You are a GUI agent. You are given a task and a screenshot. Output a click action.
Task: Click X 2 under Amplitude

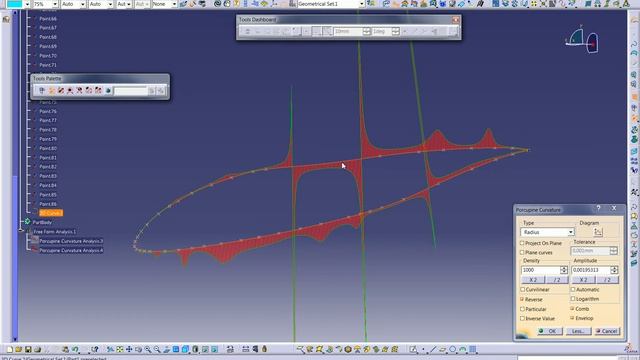pyautogui.click(x=583, y=280)
